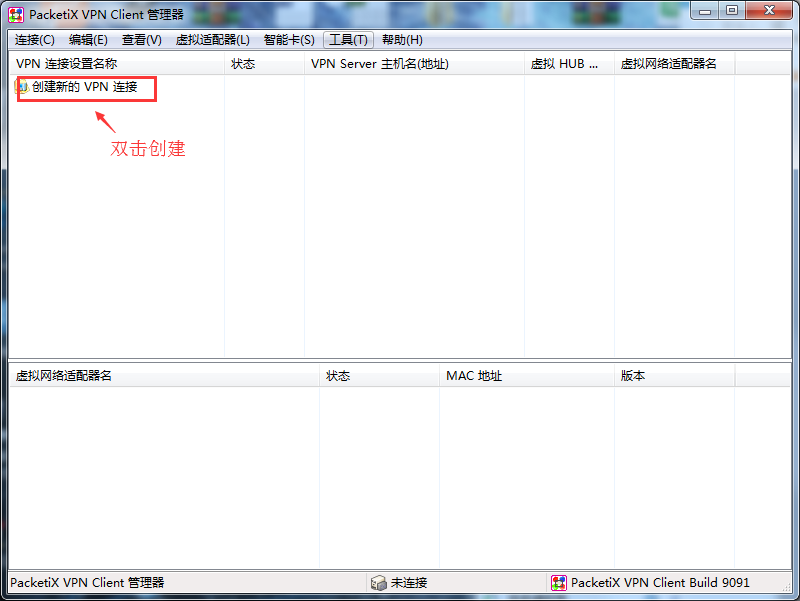Open the 虚拟适配器(L) menu
Viewport: 800px width, 601px height.
[x=213, y=40]
